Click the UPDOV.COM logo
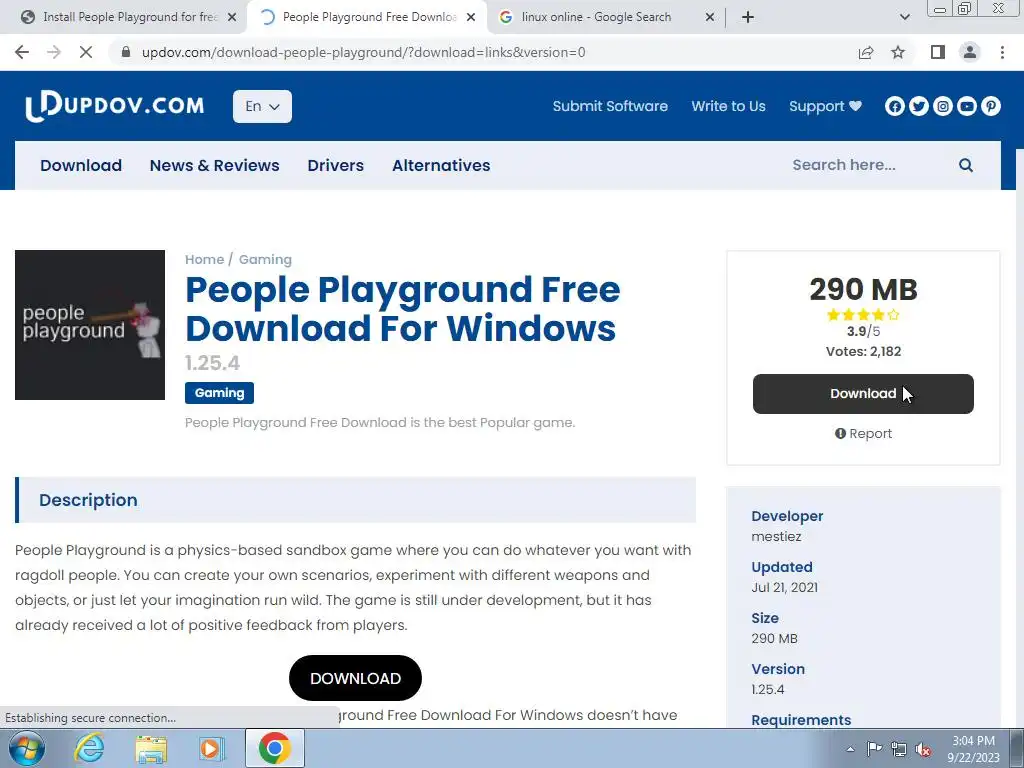 (x=114, y=106)
